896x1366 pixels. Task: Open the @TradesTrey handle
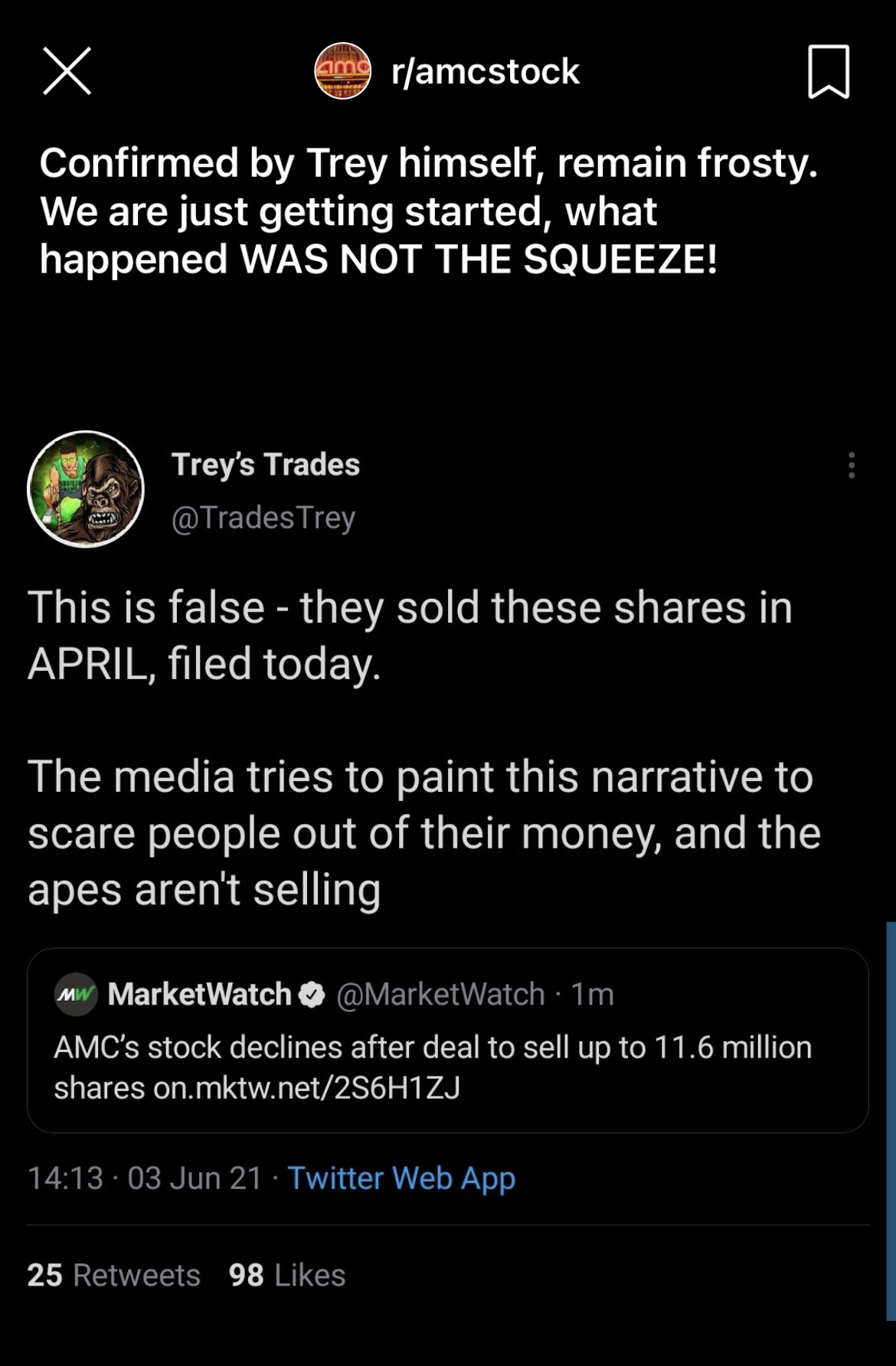point(263,518)
